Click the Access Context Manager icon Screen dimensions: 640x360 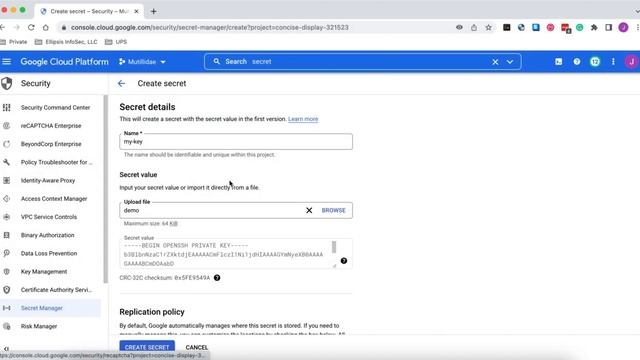tap(7, 199)
